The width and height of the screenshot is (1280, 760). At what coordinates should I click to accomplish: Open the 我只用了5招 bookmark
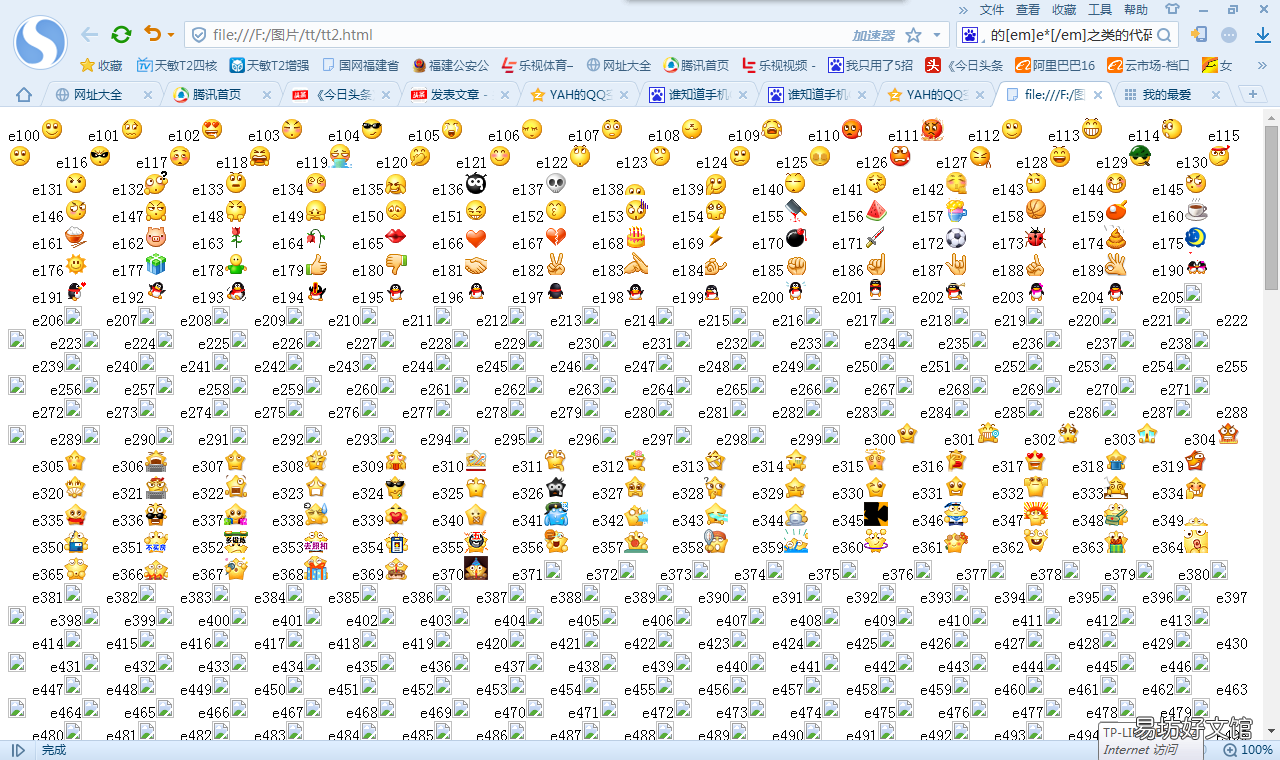pos(870,66)
